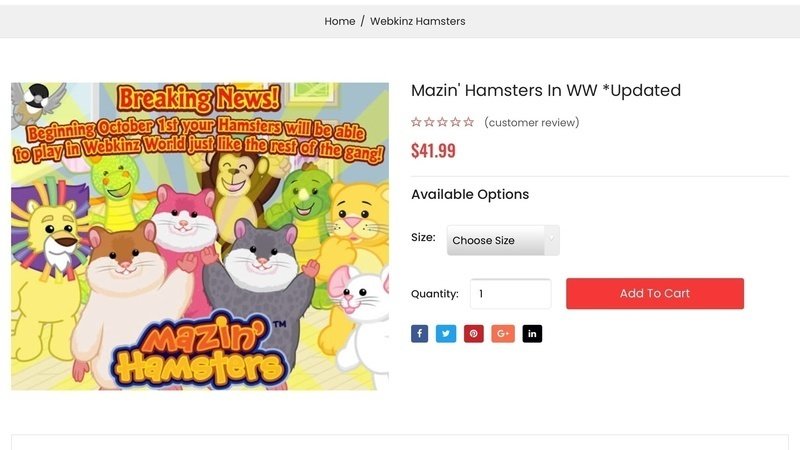This screenshot has height=450, width=800.
Task: Go to Home breadcrumb link
Action: pyautogui.click(x=340, y=21)
